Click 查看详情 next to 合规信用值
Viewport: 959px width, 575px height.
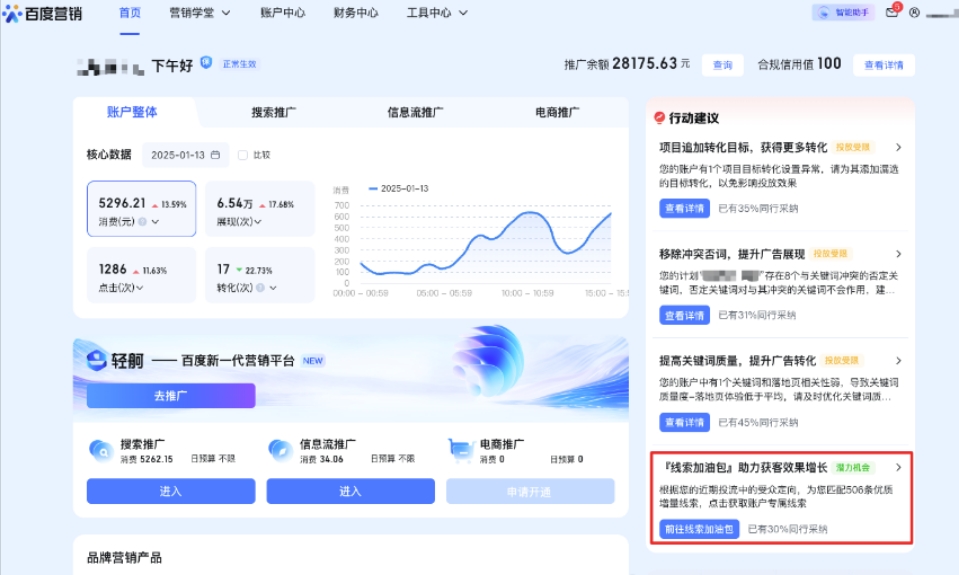pyautogui.click(x=884, y=65)
